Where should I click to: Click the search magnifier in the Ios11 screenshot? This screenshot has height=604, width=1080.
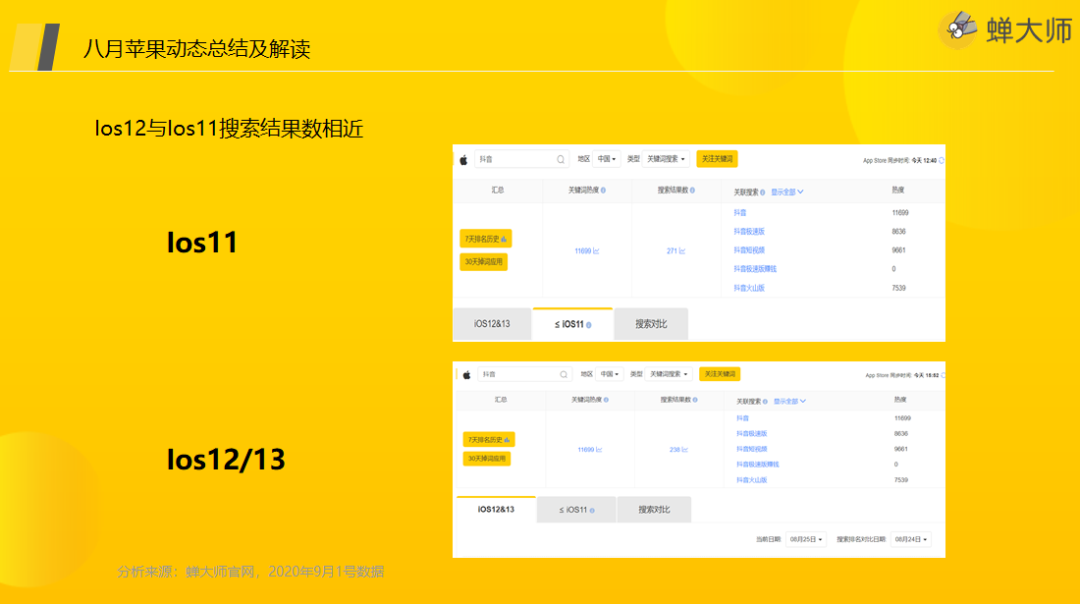pos(561,160)
